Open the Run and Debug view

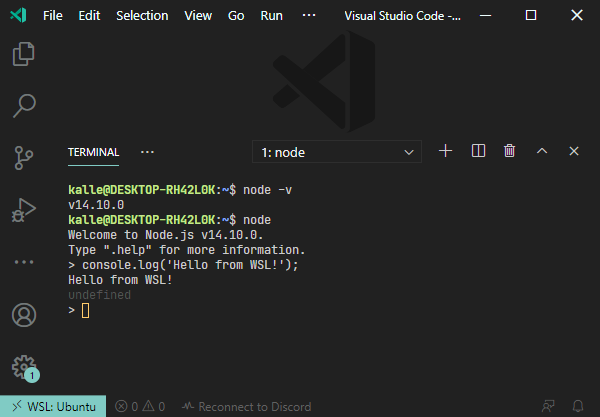point(24,210)
